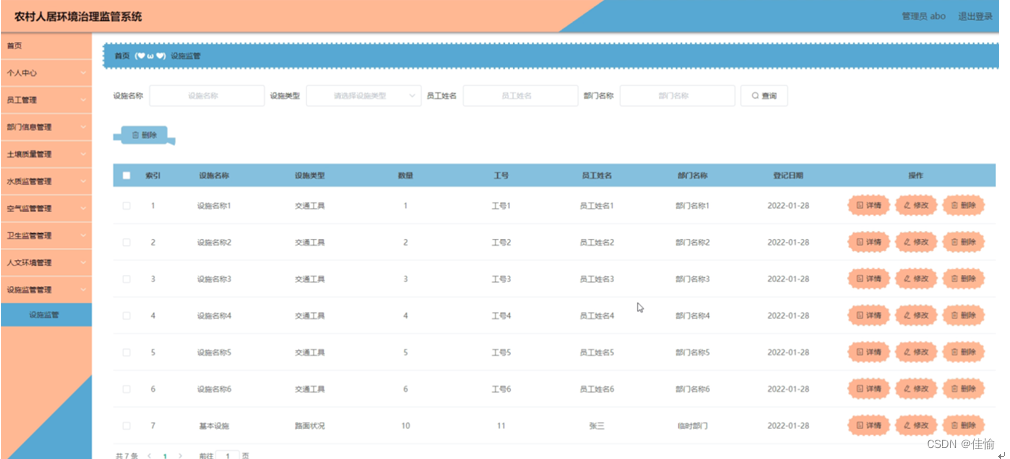
Task: Open 详情 icon for row 设施名称2
Action: coord(859,243)
